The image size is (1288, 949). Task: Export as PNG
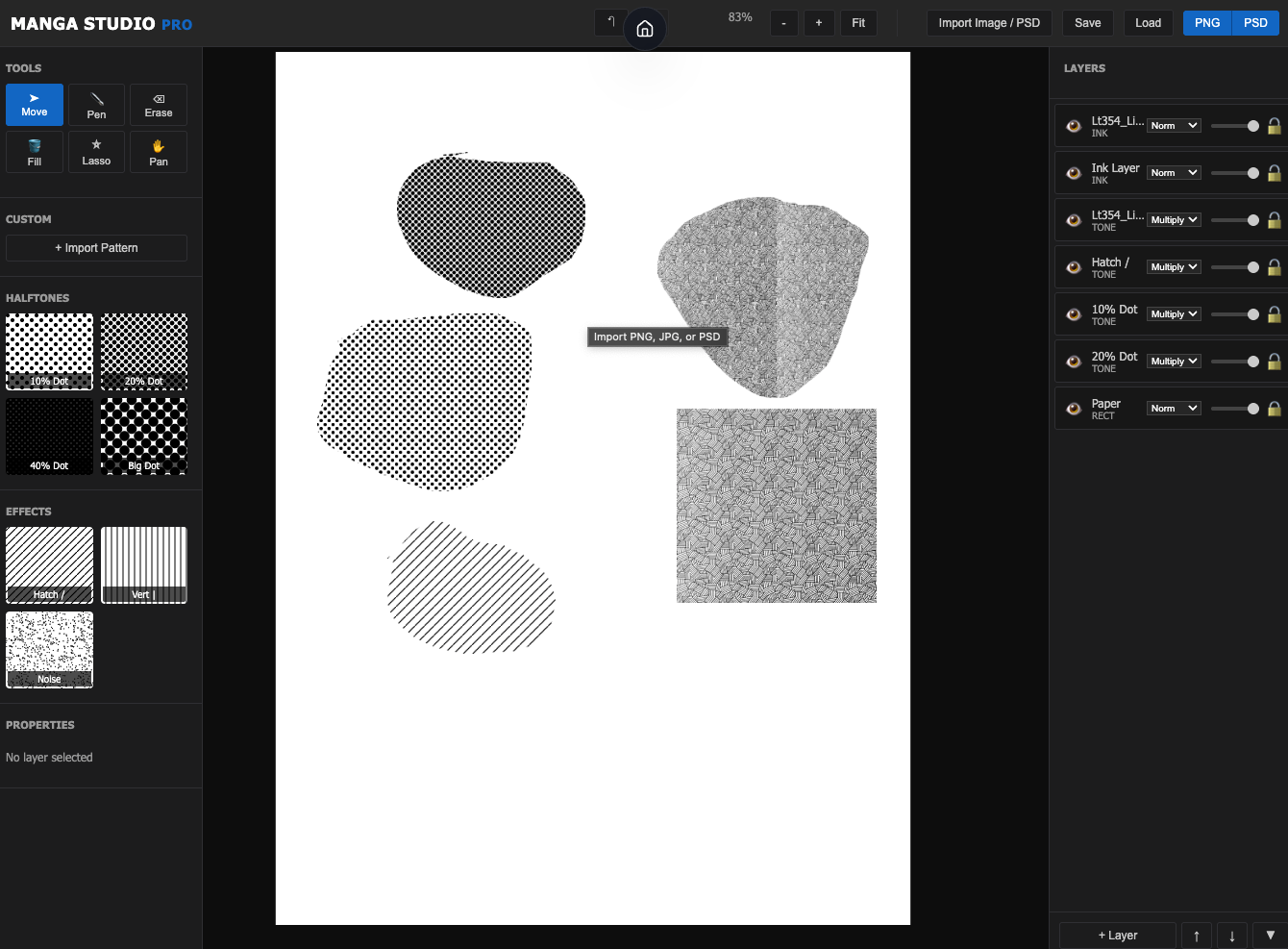1207,23
